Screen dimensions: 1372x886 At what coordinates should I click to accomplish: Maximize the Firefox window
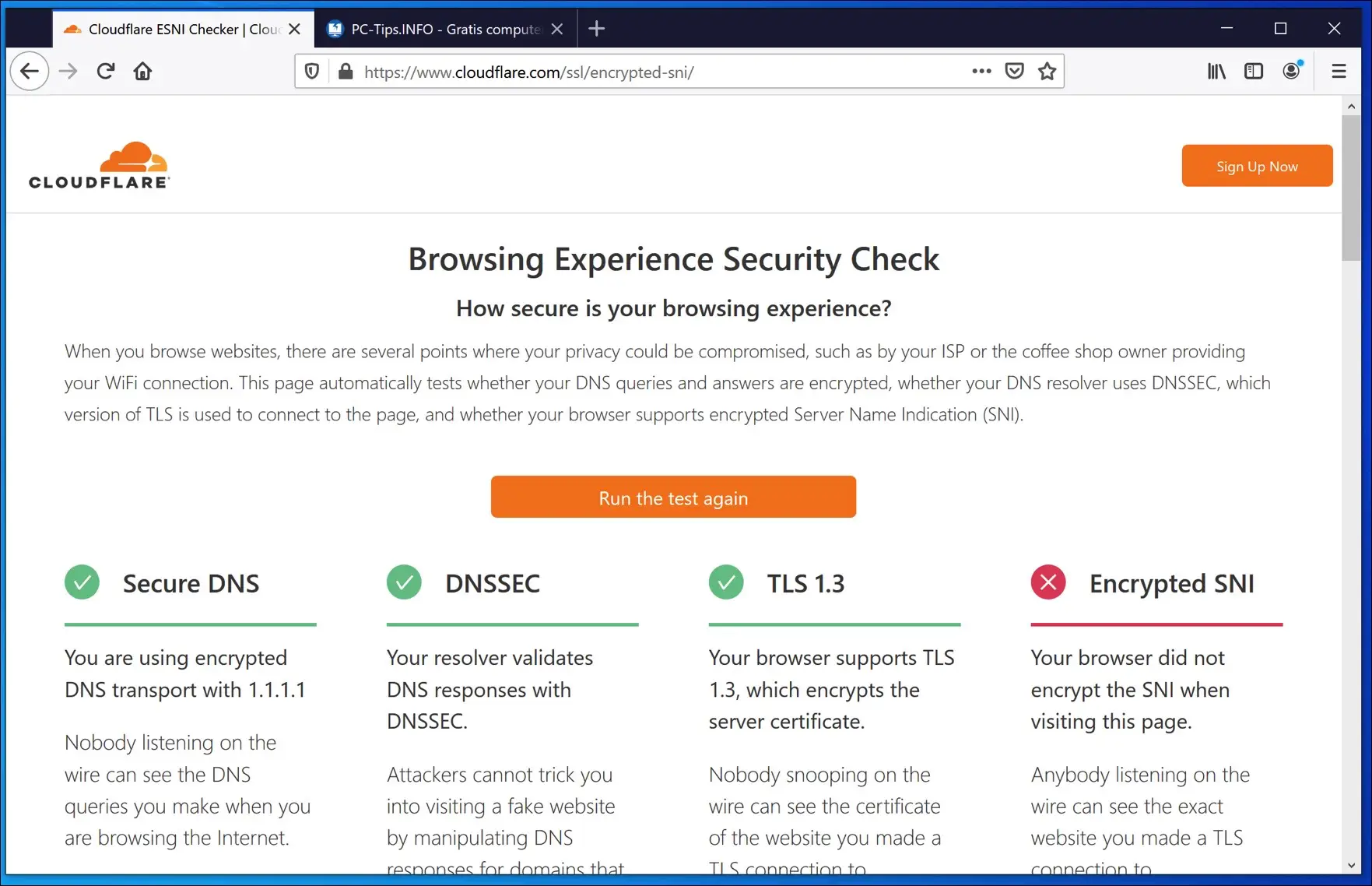(1280, 28)
